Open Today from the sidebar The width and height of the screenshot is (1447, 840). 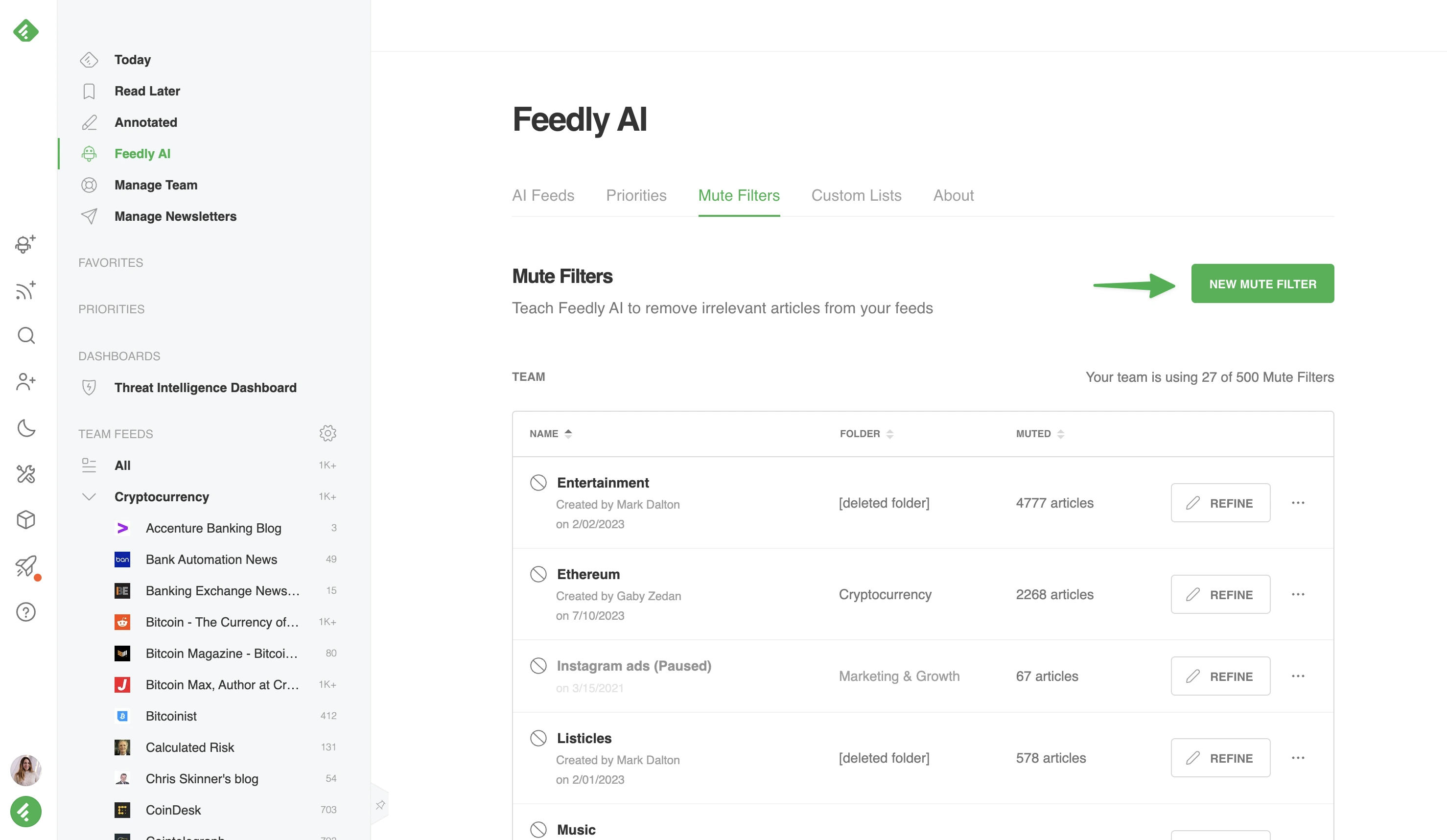(x=132, y=60)
